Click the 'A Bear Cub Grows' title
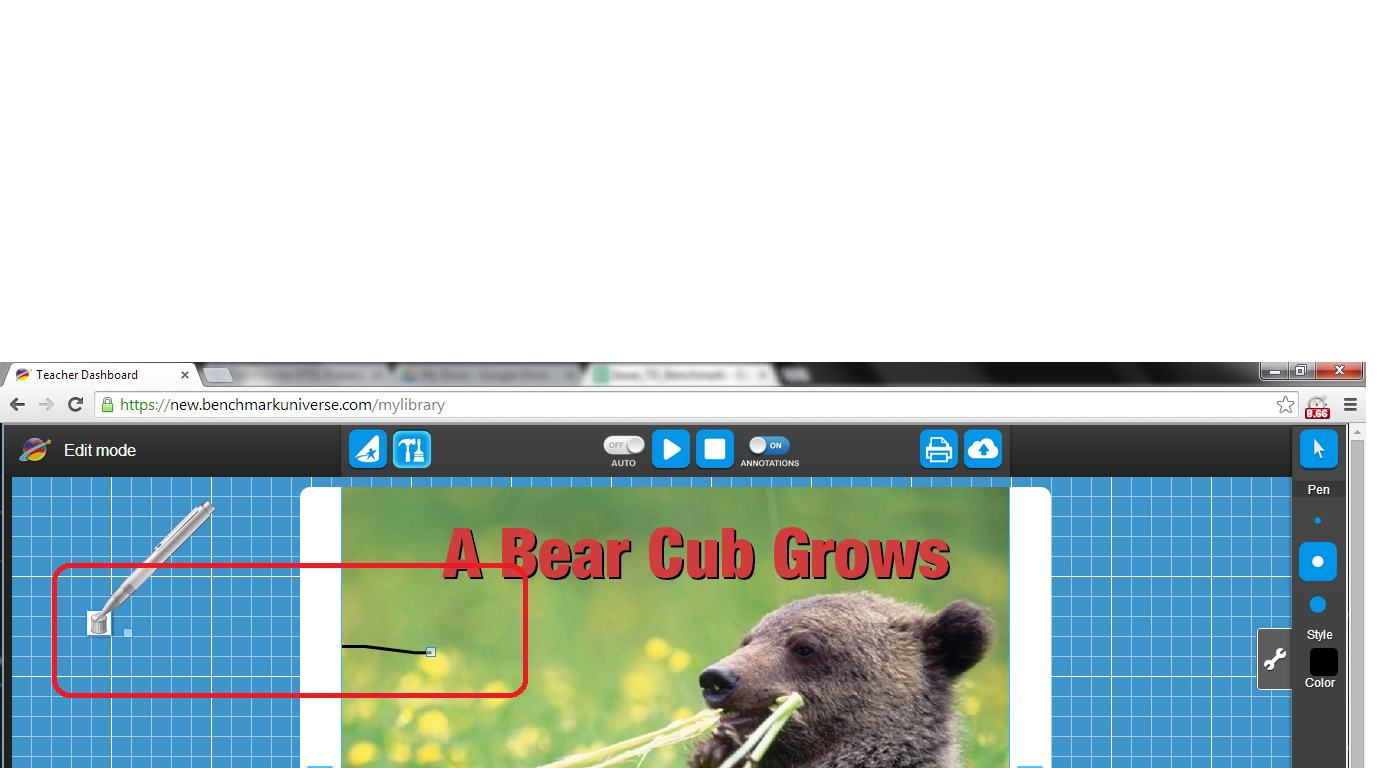This screenshot has width=1382, height=768. tap(696, 553)
